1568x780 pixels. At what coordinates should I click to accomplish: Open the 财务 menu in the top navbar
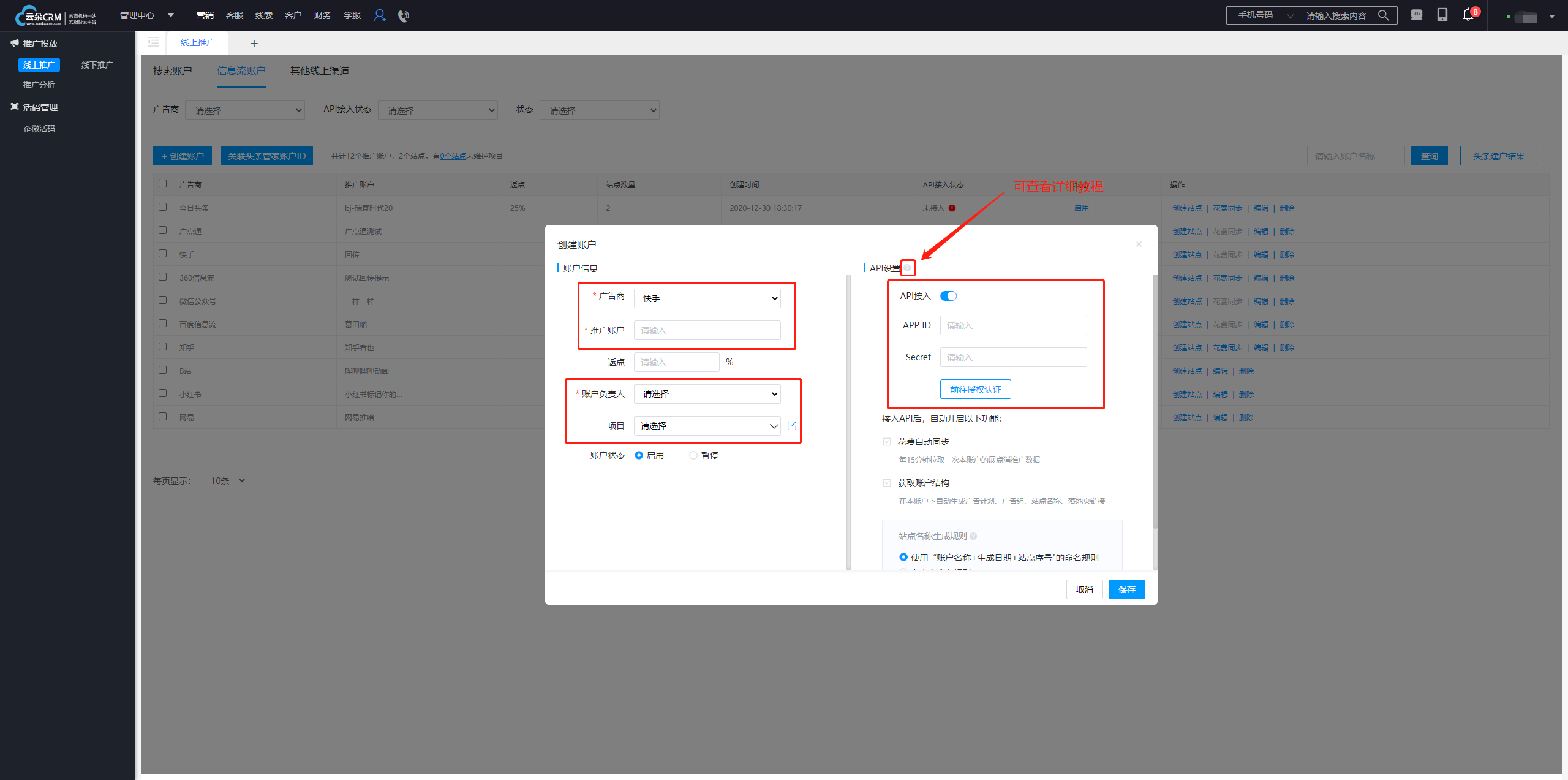tap(322, 15)
